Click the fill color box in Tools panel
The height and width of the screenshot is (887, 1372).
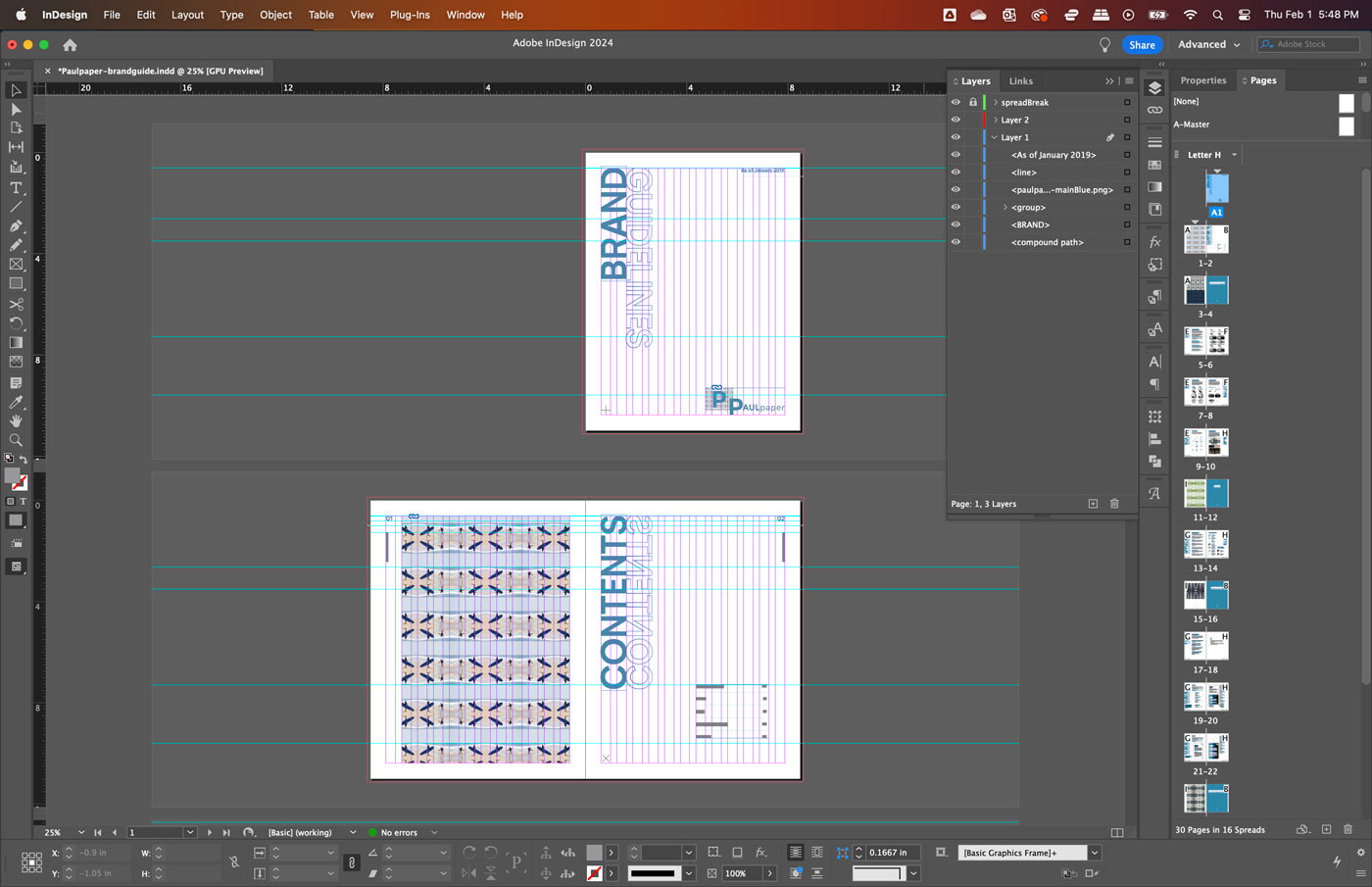[13, 476]
